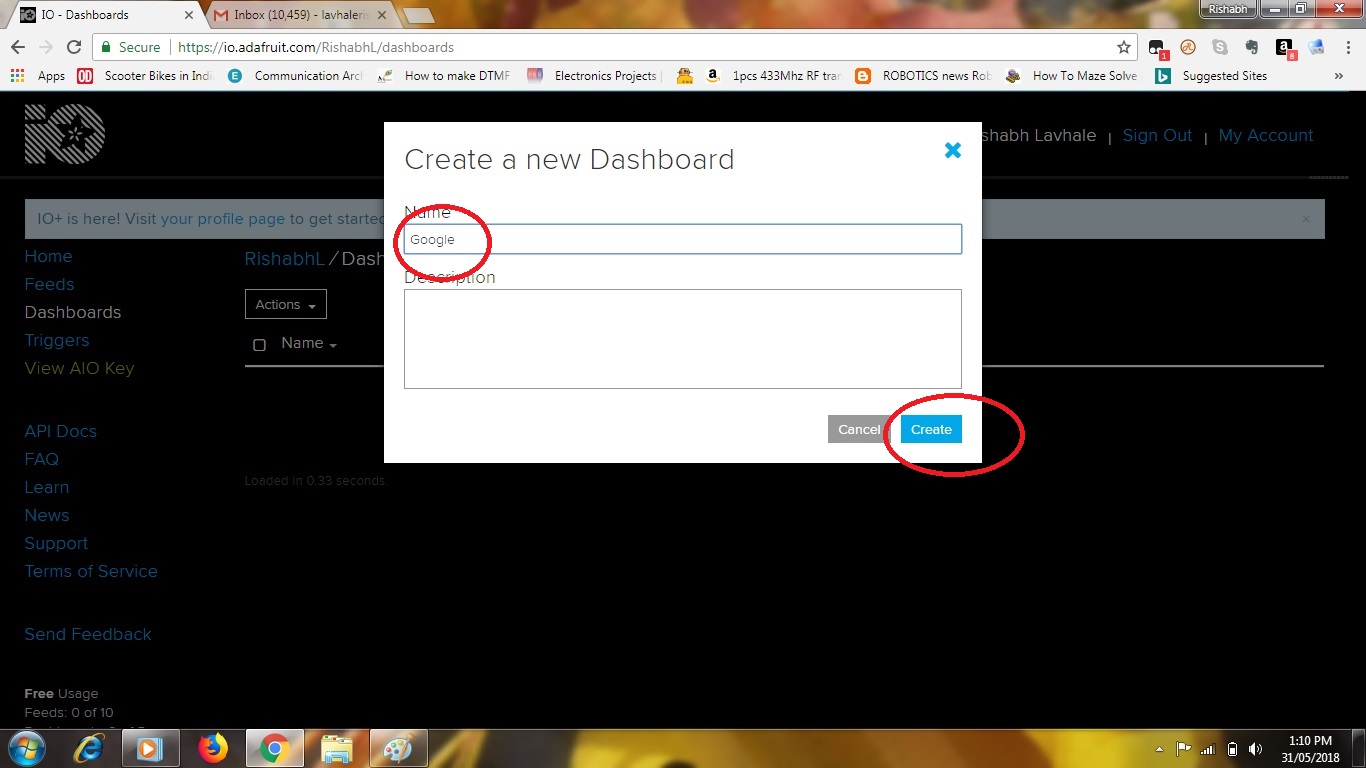
Task: Switch to the Gmail Inbox tab
Action: pos(300,15)
